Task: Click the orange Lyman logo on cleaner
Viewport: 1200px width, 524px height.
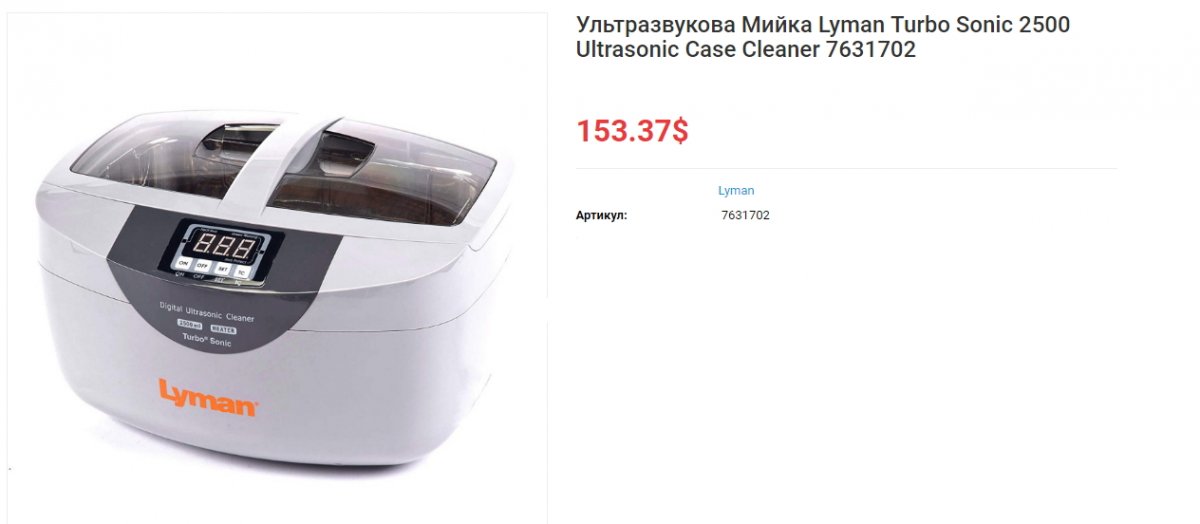Action: (x=209, y=395)
